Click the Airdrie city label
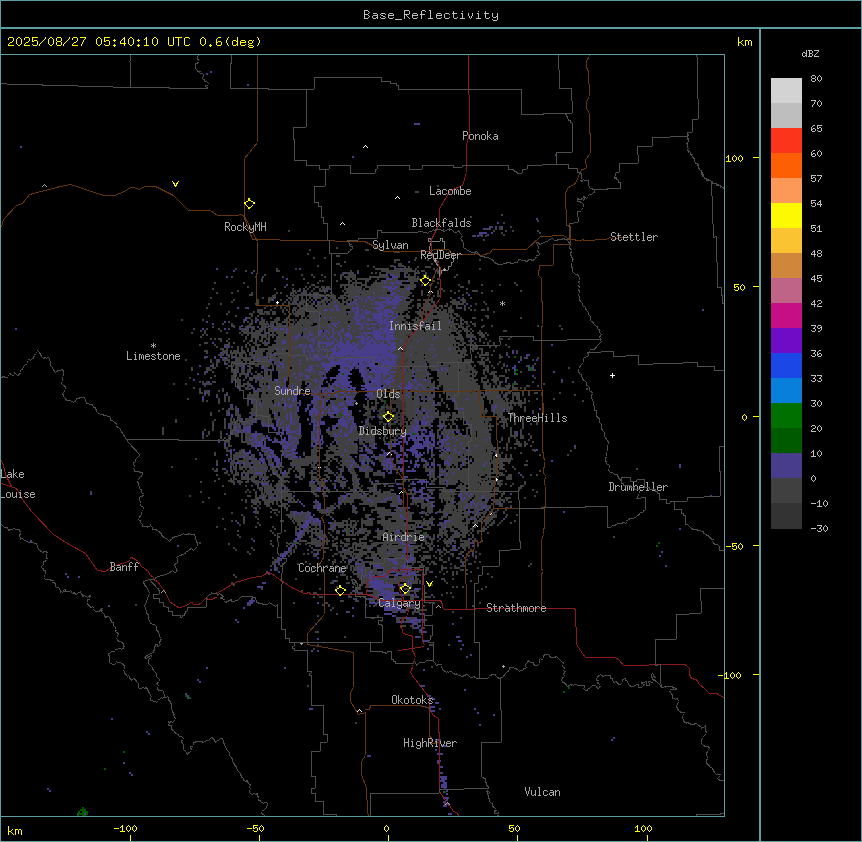 pos(403,537)
